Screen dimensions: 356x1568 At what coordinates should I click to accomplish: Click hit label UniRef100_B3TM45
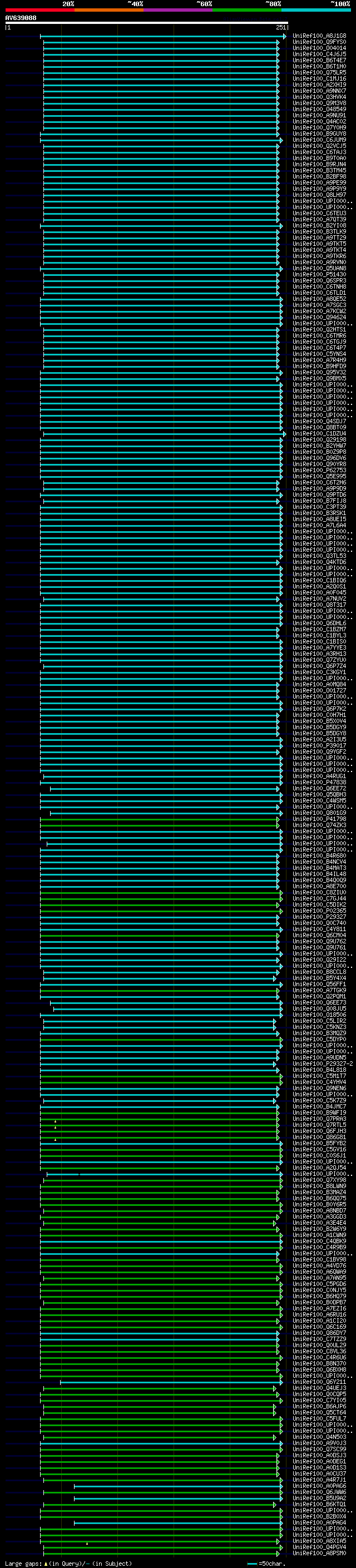pos(319,170)
